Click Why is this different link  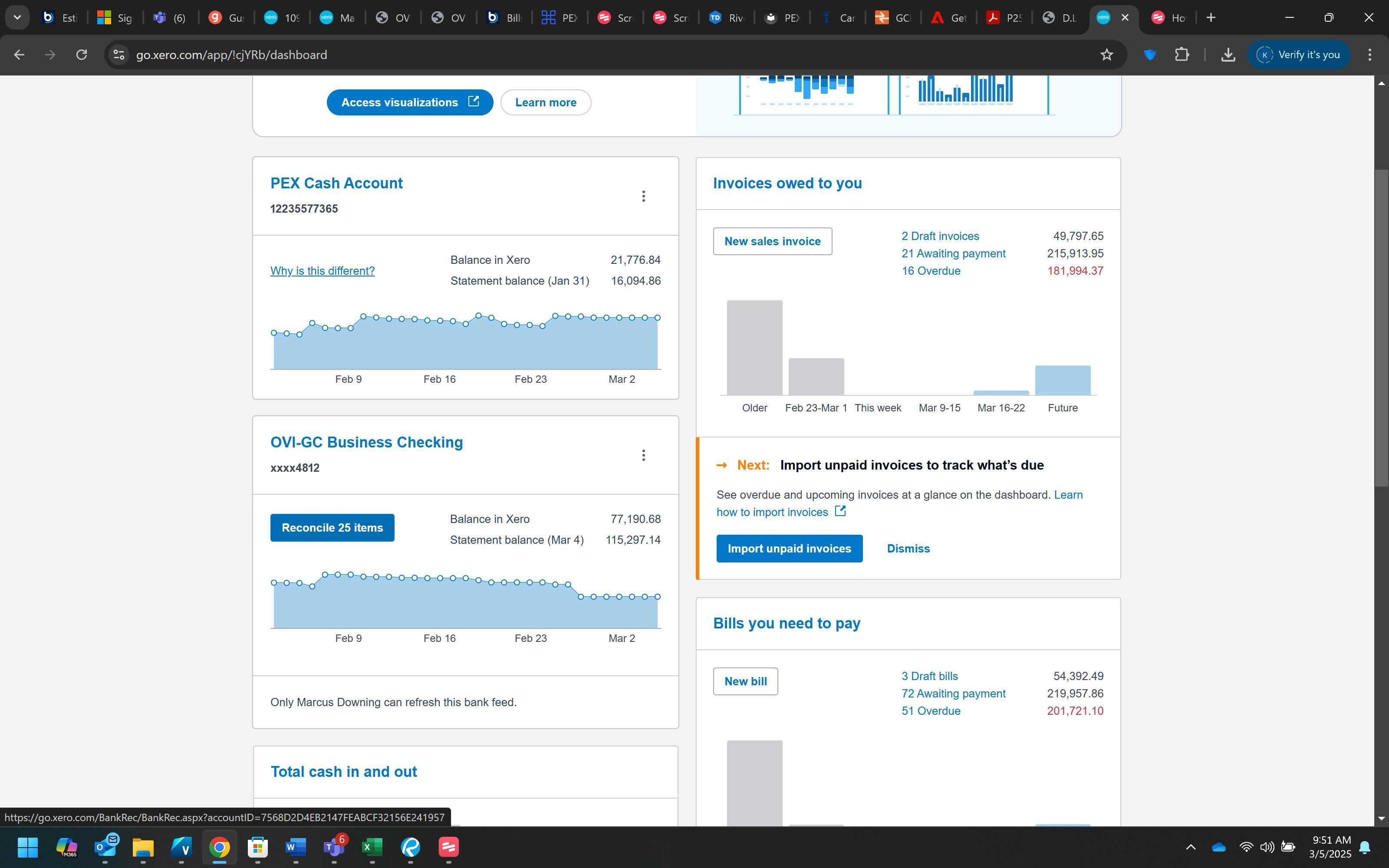[x=322, y=271]
